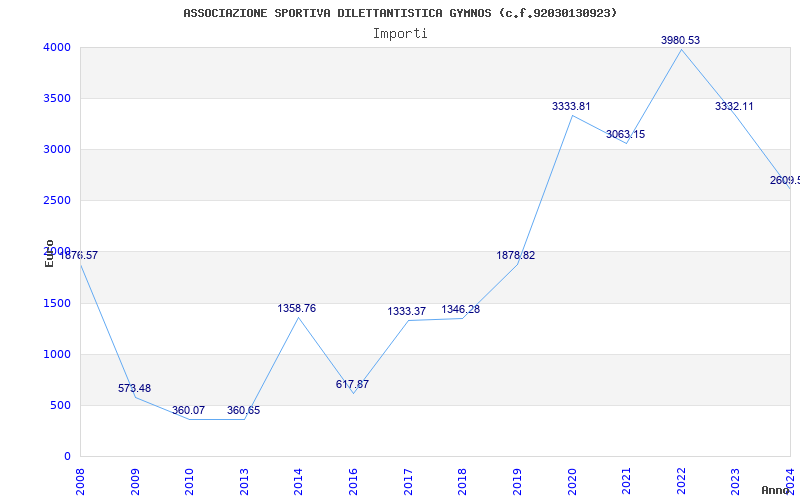Click the y-axis value 1500
This screenshot has width=800, height=500.
click(57, 304)
